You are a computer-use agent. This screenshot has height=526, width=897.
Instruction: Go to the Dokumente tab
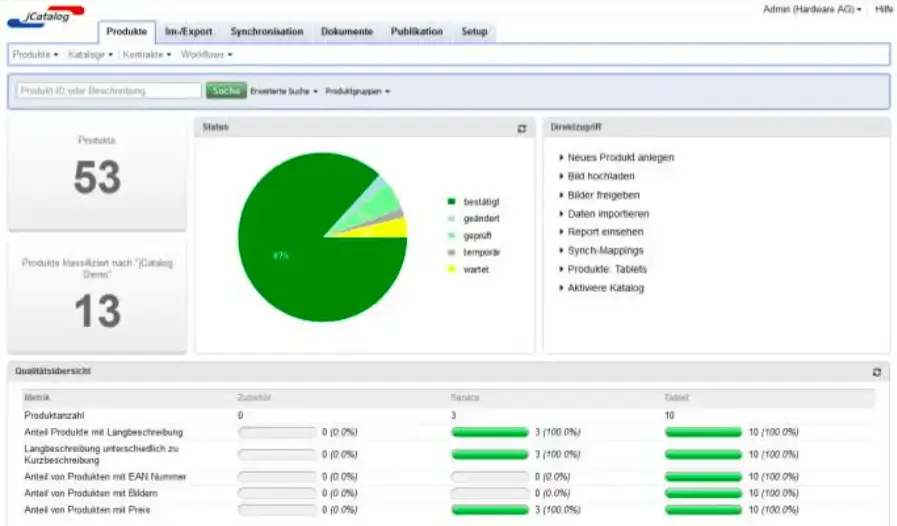[347, 31]
